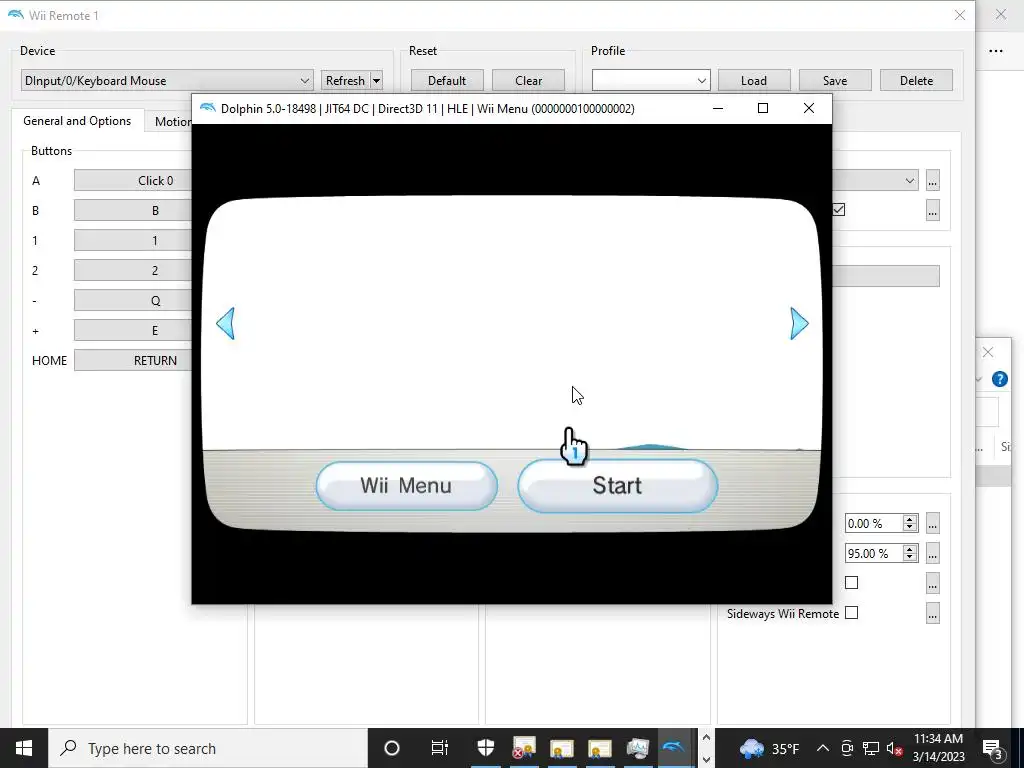Decrease the 0.00 % spinner value

(910, 527)
